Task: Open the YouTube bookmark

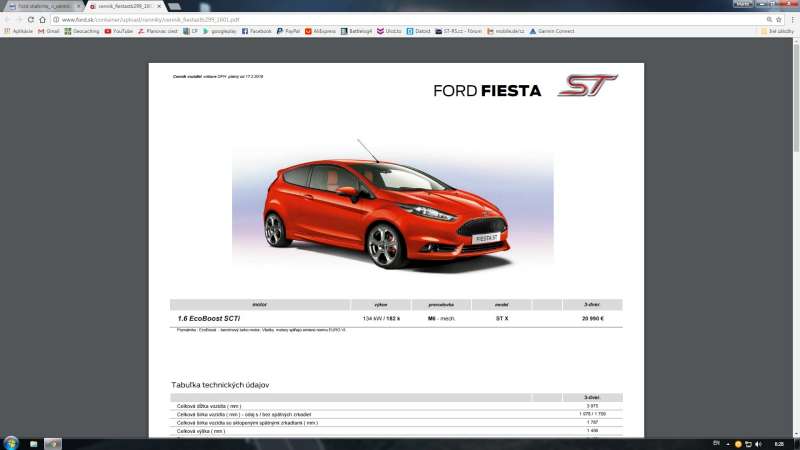Action: (119, 31)
